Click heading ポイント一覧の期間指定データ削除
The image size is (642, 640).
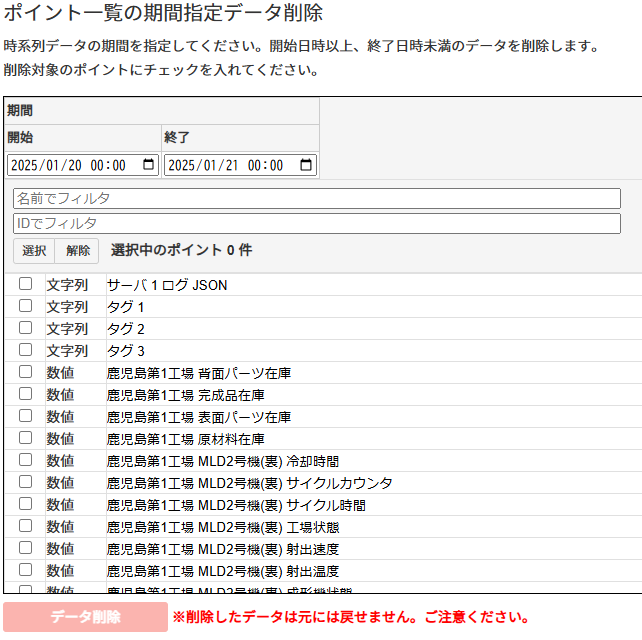pos(163,13)
